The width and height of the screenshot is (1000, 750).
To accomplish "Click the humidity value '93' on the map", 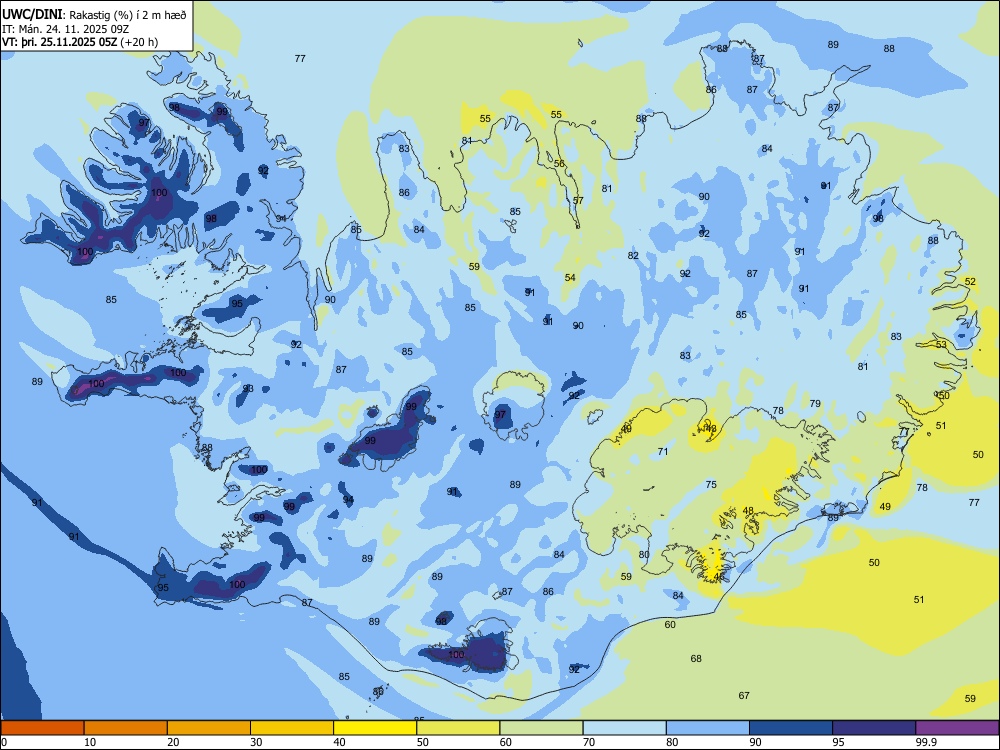I will [248, 388].
